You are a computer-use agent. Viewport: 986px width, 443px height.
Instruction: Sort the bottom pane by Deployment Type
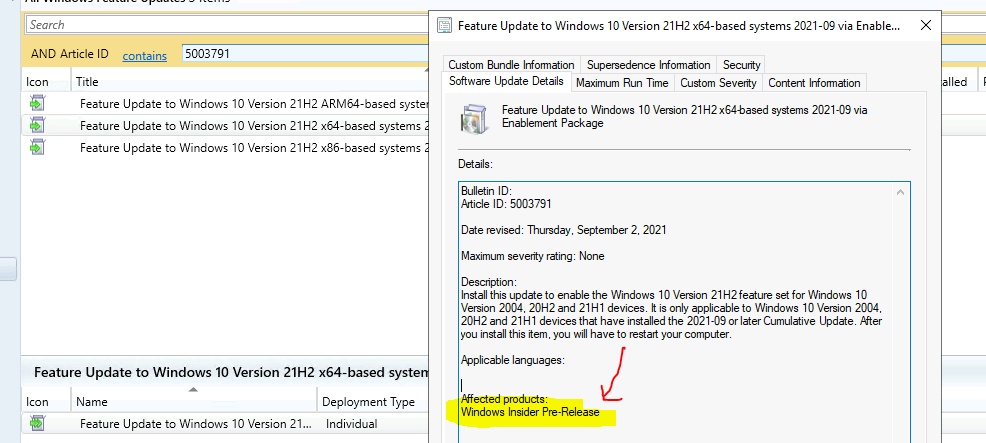[368, 402]
